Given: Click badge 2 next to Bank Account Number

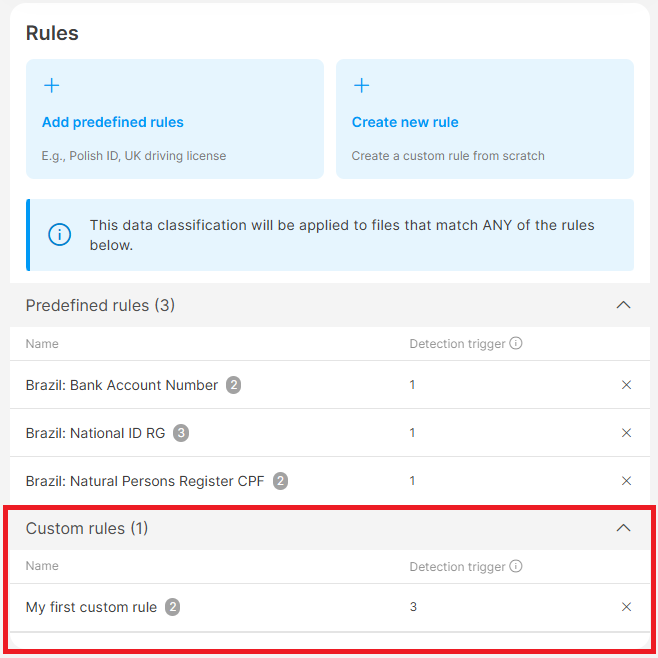Looking at the screenshot, I should click(x=233, y=385).
